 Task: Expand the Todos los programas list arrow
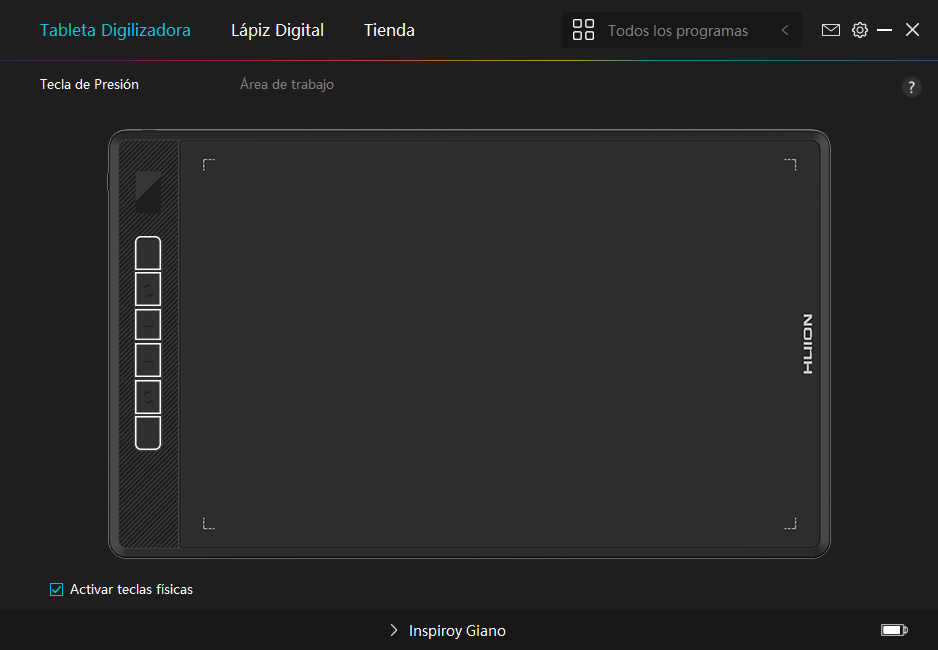click(x=785, y=31)
